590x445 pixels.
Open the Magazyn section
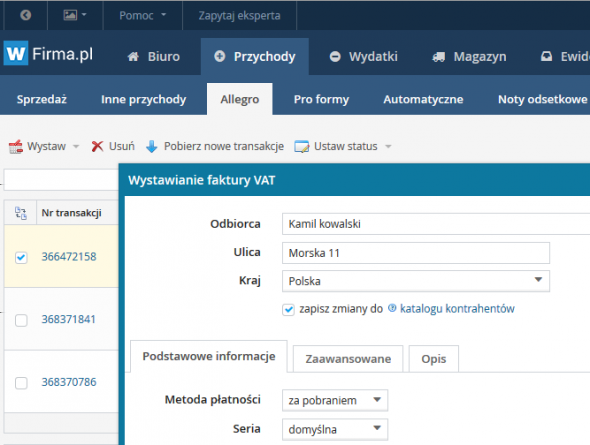point(469,56)
